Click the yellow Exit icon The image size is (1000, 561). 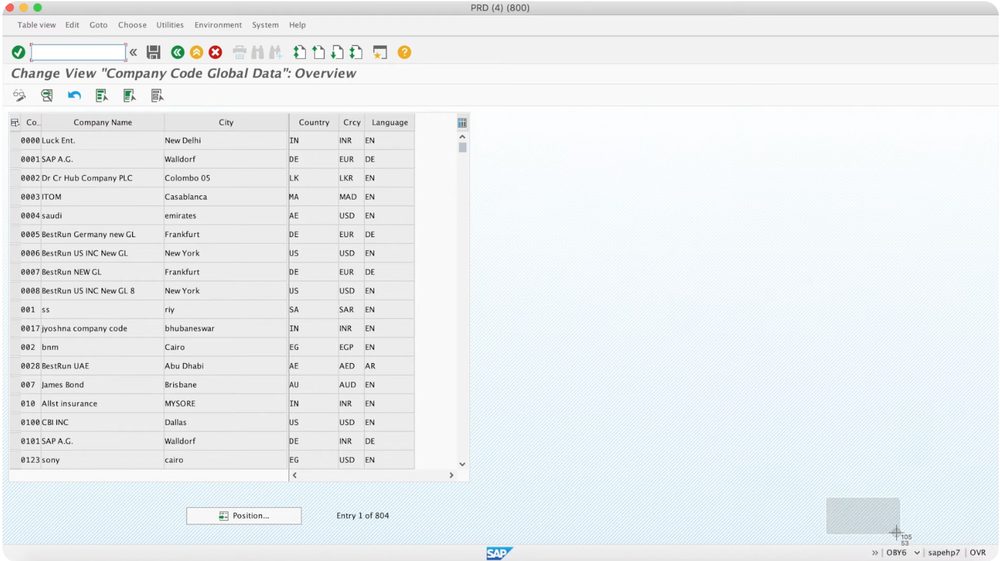(196, 52)
